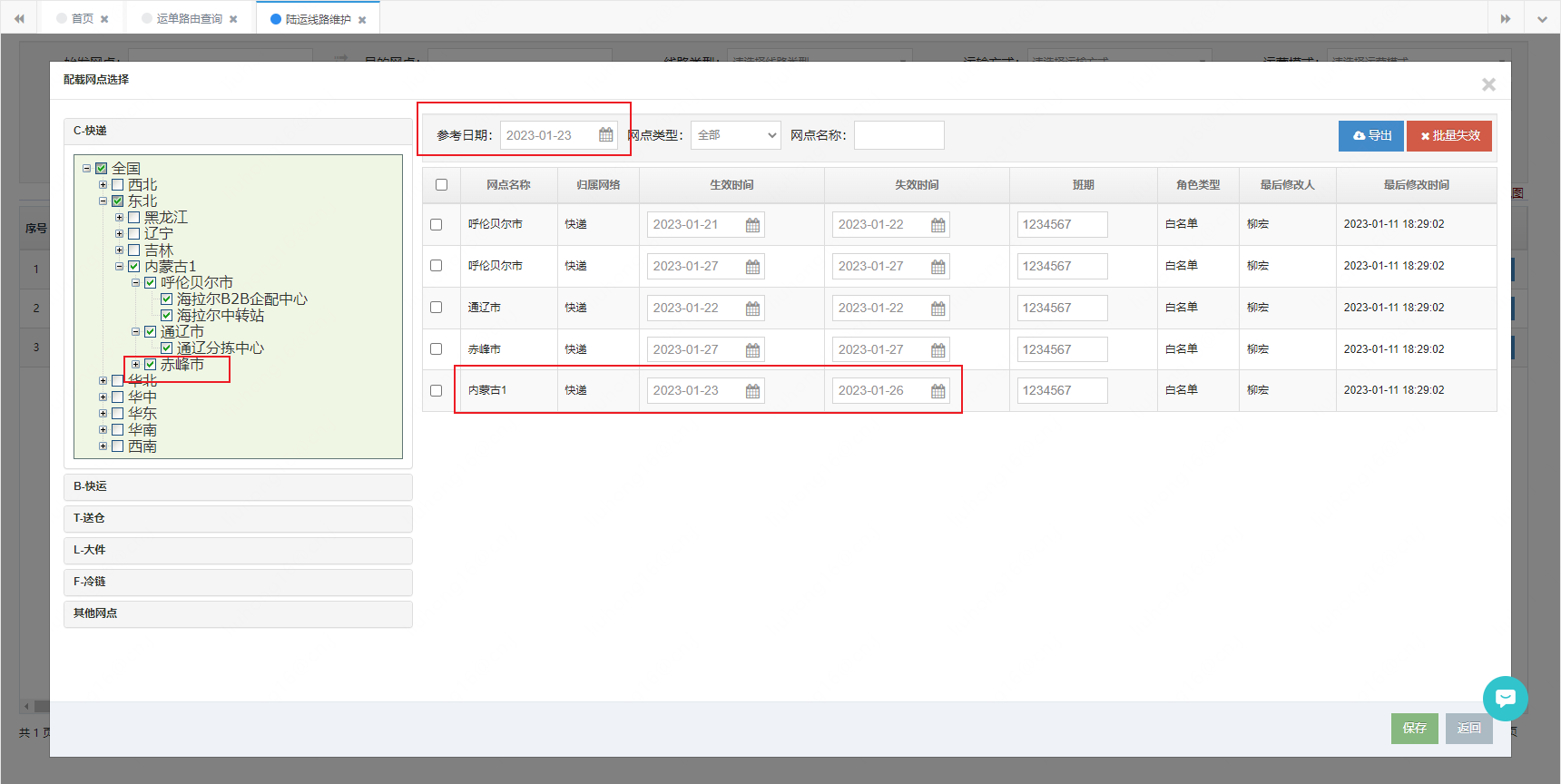Open 失效时间 calendar in 内蒙古1 row
Viewport: 1561px width, 784px height.
[x=938, y=391]
